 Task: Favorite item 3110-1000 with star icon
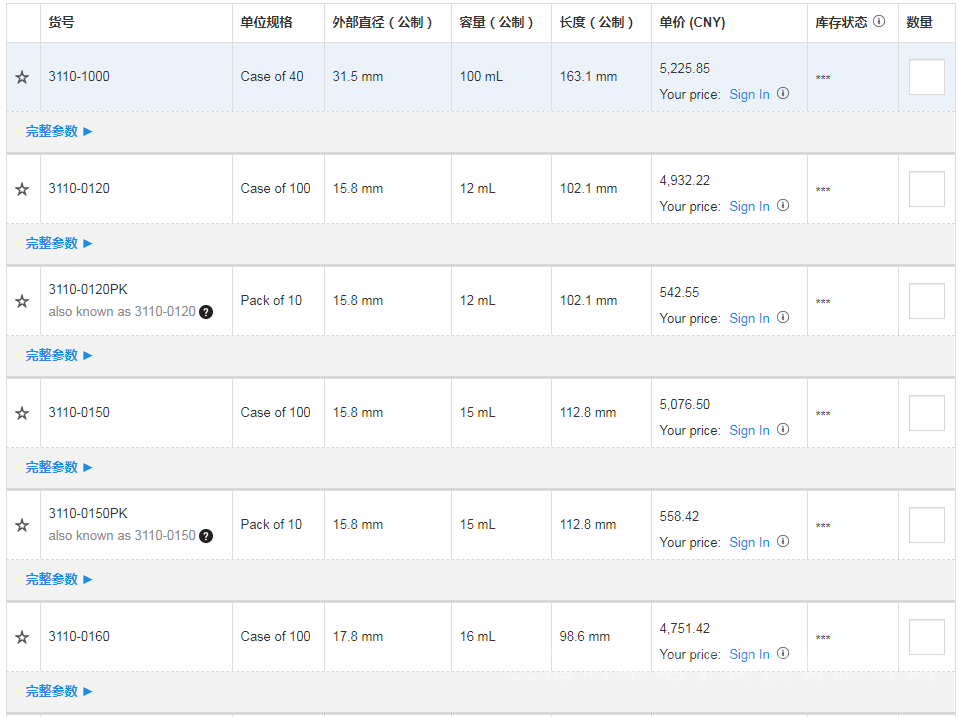[x=22, y=77]
